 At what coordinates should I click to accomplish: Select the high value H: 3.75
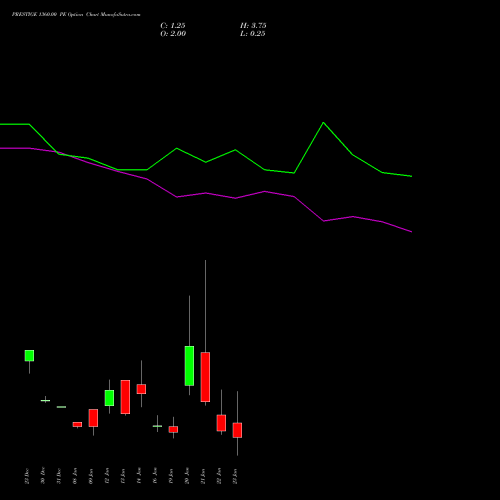253,26
